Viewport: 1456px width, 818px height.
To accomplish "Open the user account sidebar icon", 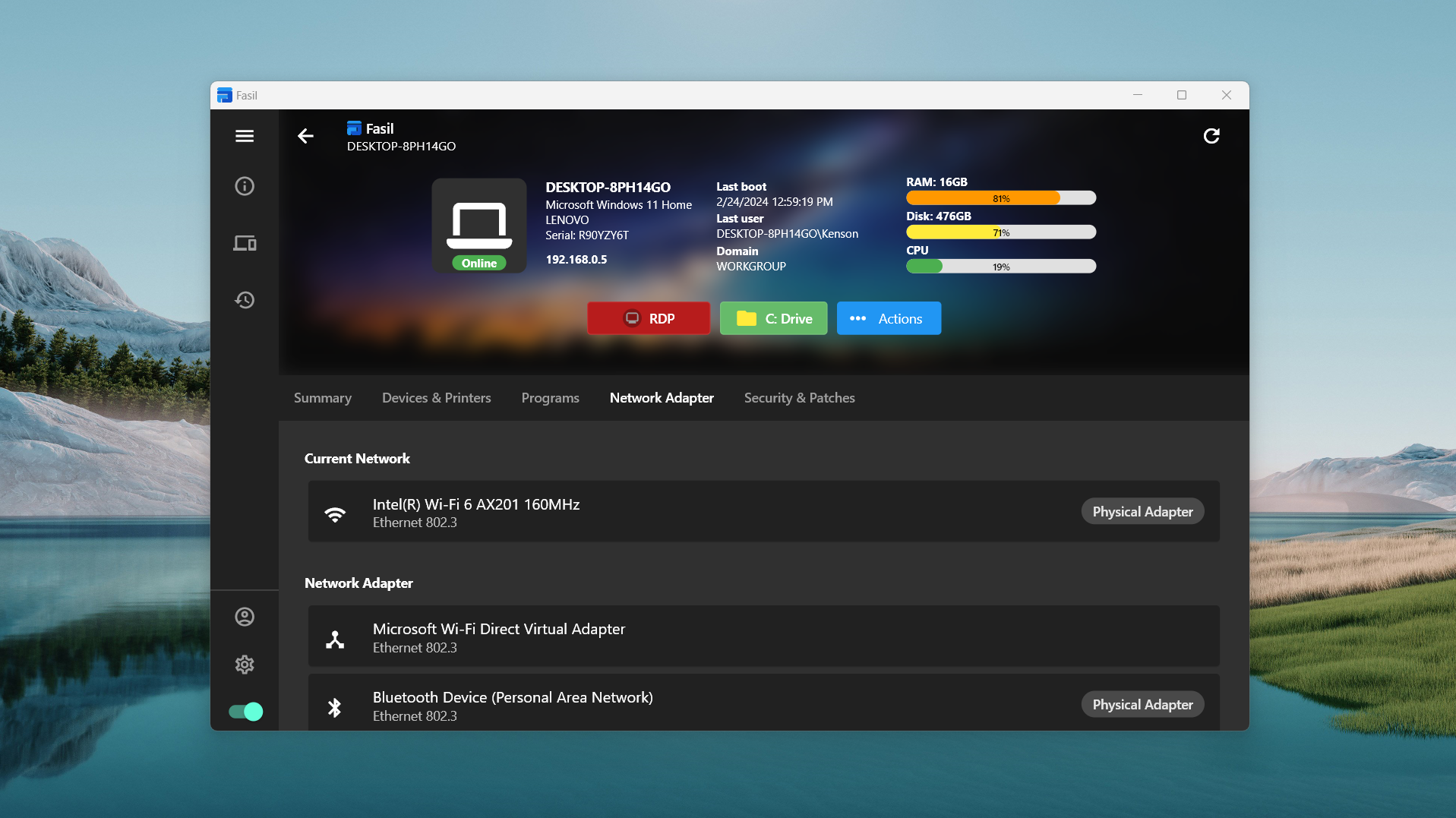I will click(x=245, y=617).
